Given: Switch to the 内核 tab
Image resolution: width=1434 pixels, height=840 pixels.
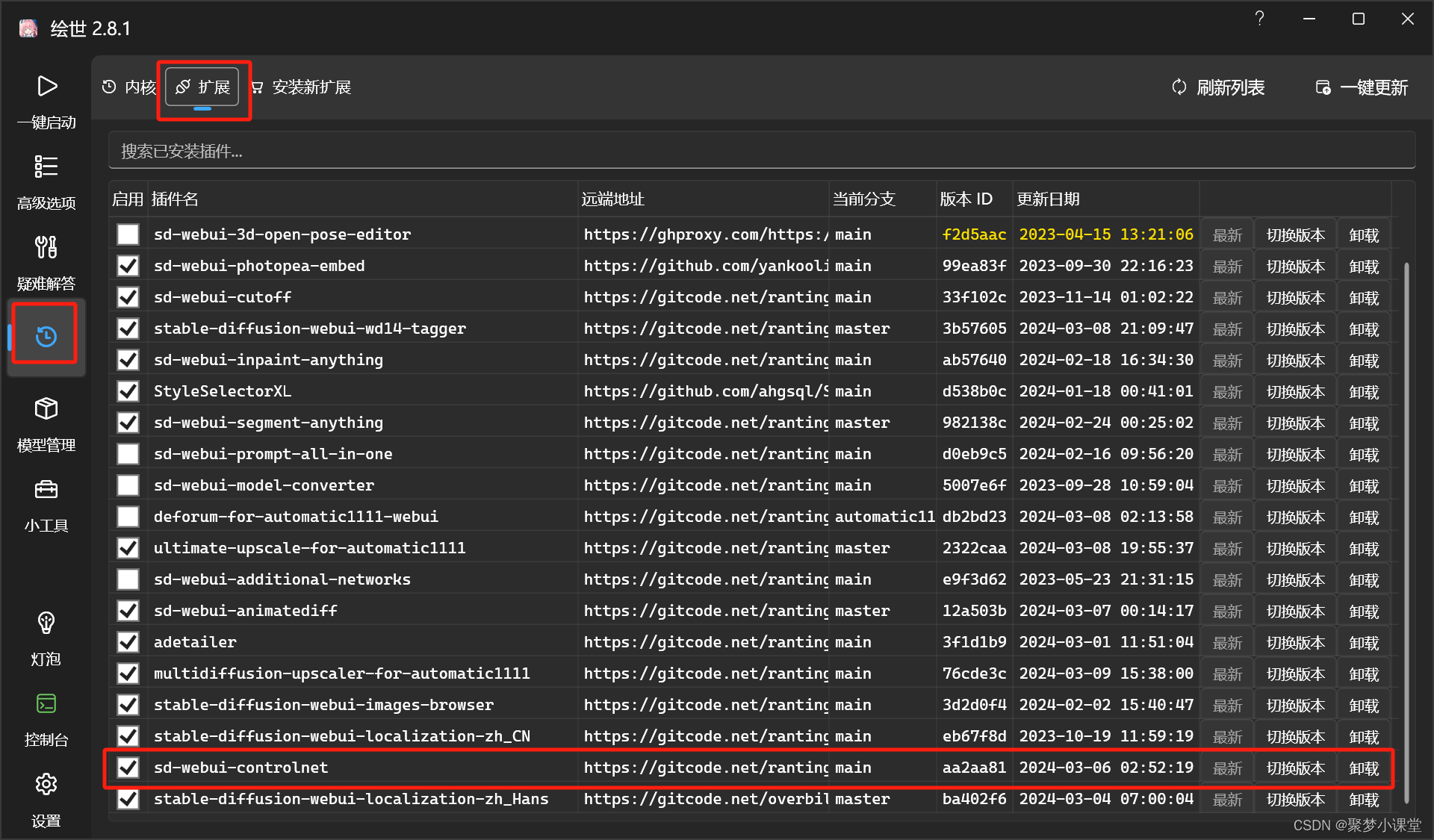Looking at the screenshot, I should coord(129,87).
